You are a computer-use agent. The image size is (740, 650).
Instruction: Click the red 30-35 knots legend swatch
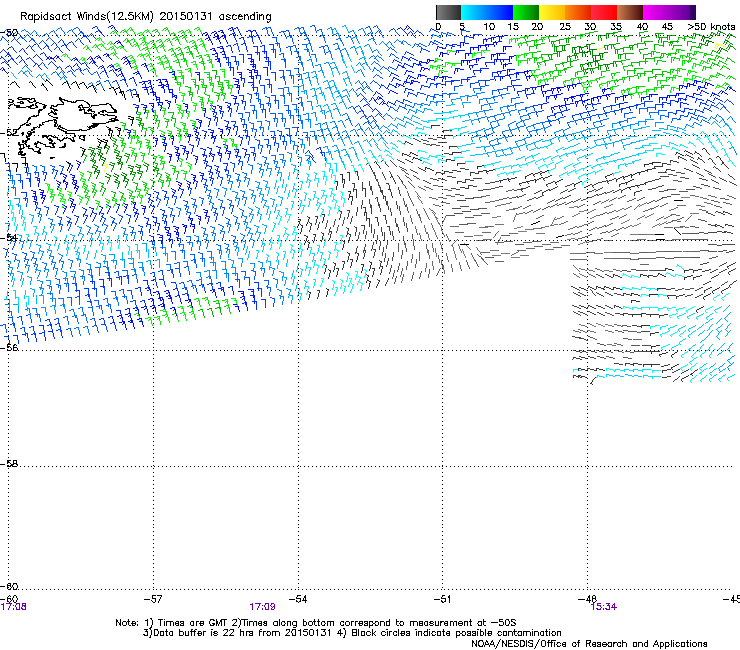tap(604, 12)
